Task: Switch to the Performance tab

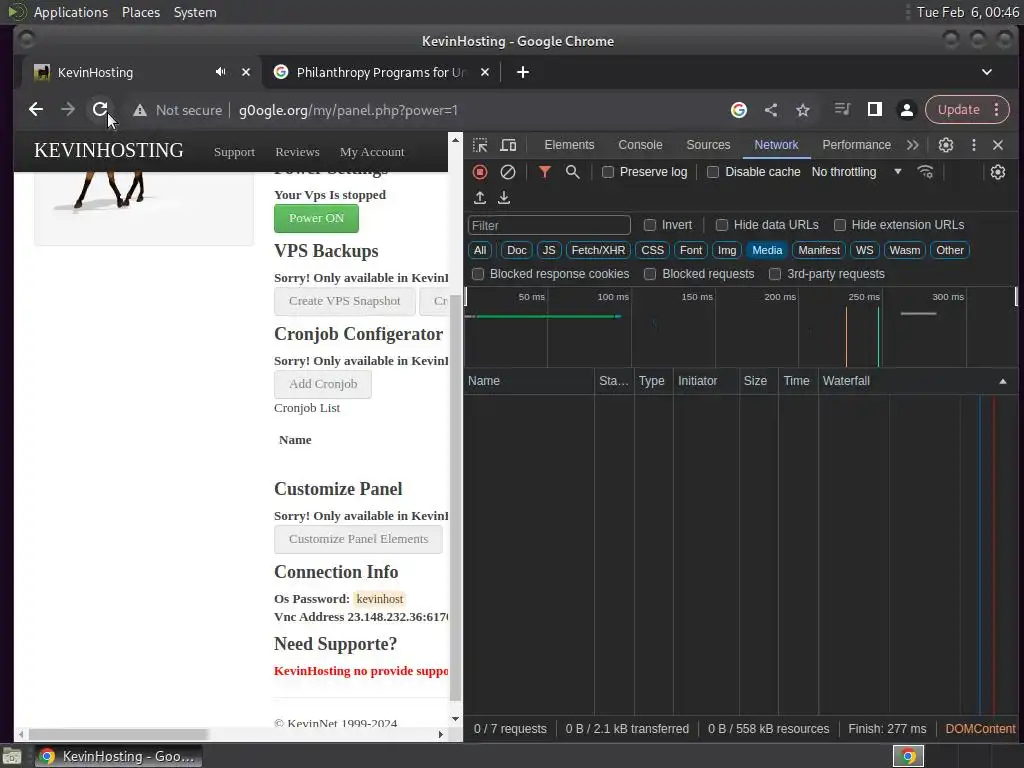Action: pos(856,145)
